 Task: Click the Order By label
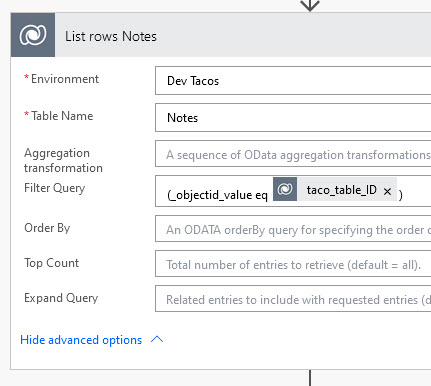click(x=47, y=228)
